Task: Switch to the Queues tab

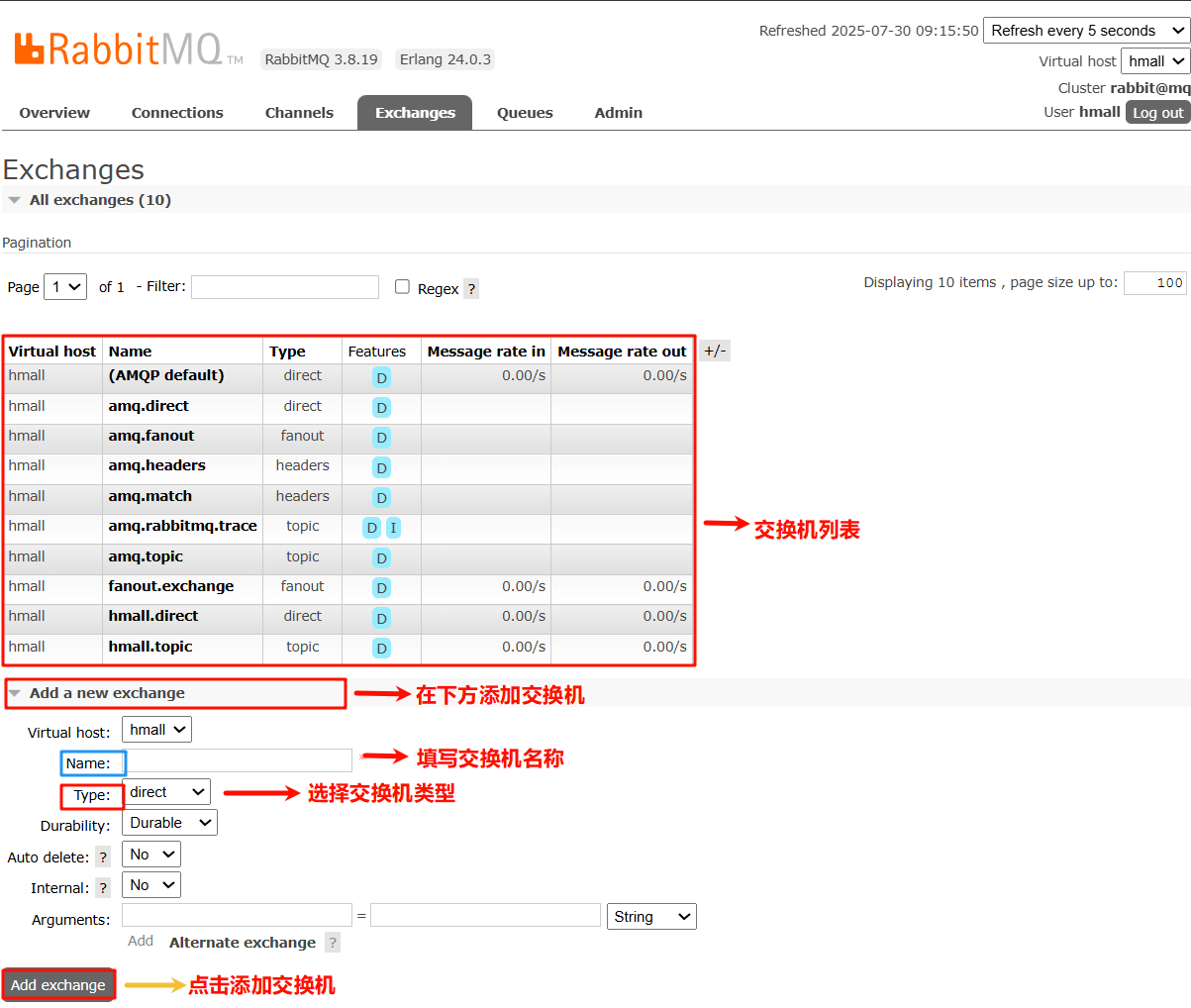Action: (x=525, y=113)
